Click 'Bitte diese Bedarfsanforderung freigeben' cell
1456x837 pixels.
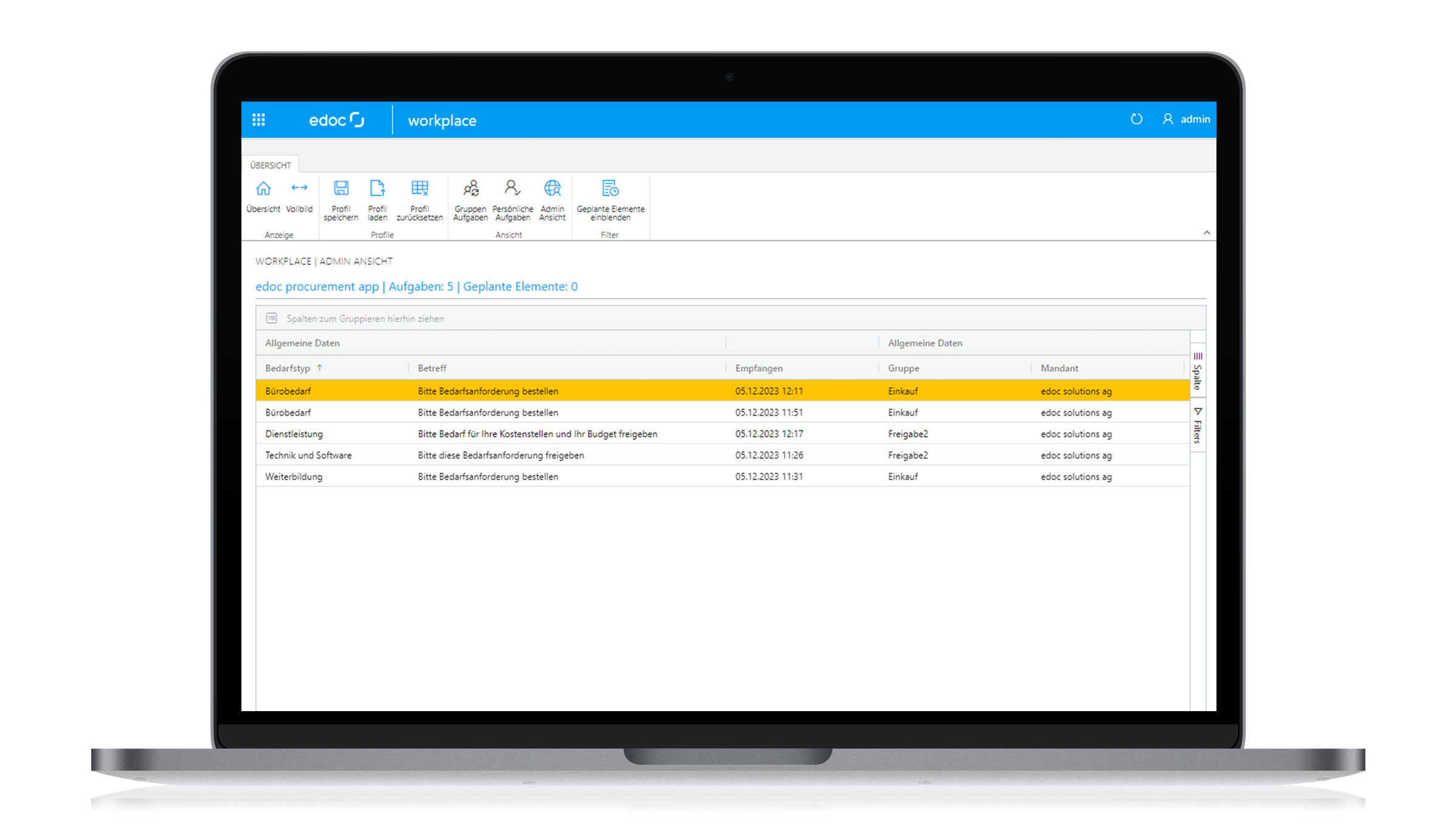coord(501,455)
